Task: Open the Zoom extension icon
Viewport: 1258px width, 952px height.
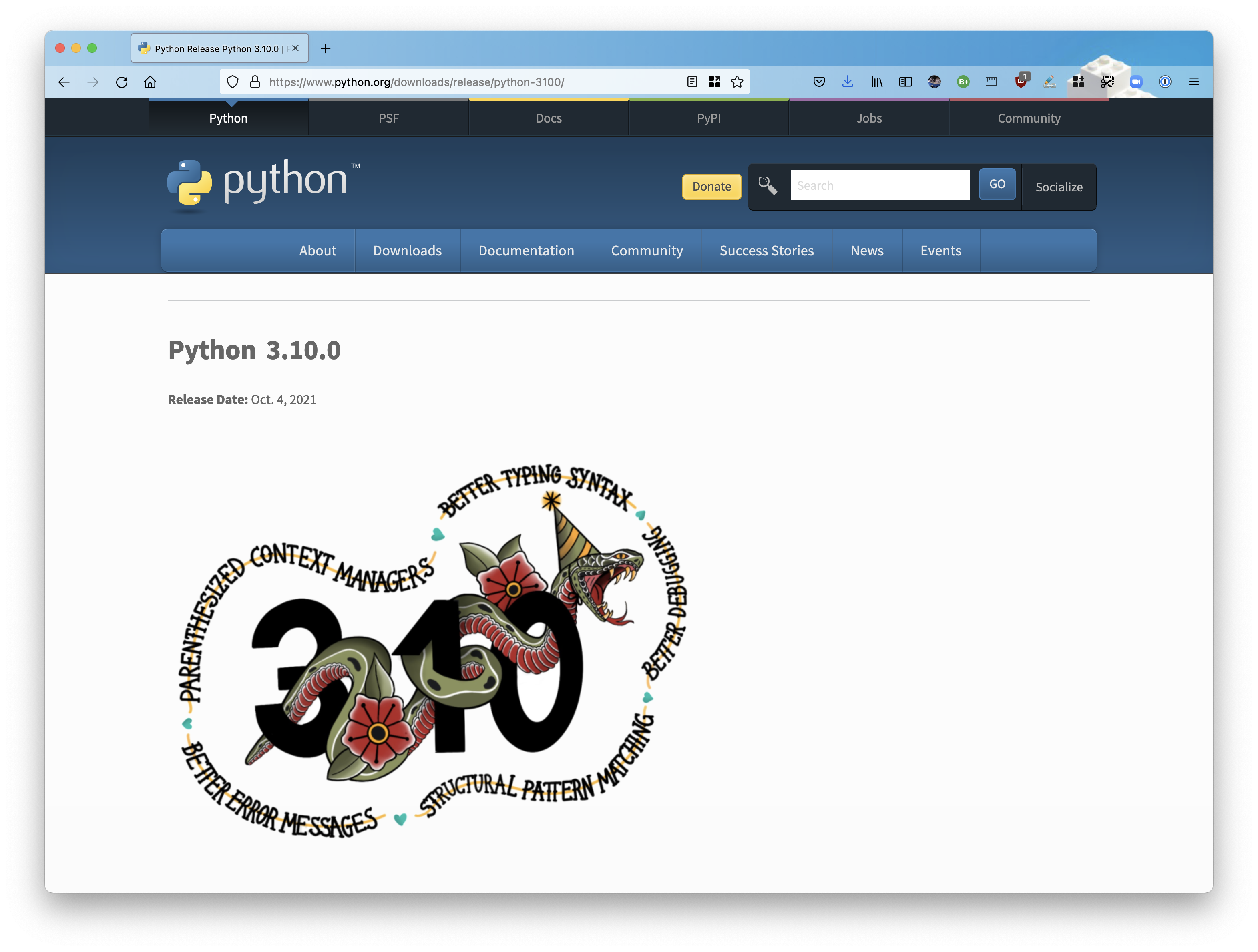Action: pos(1136,82)
